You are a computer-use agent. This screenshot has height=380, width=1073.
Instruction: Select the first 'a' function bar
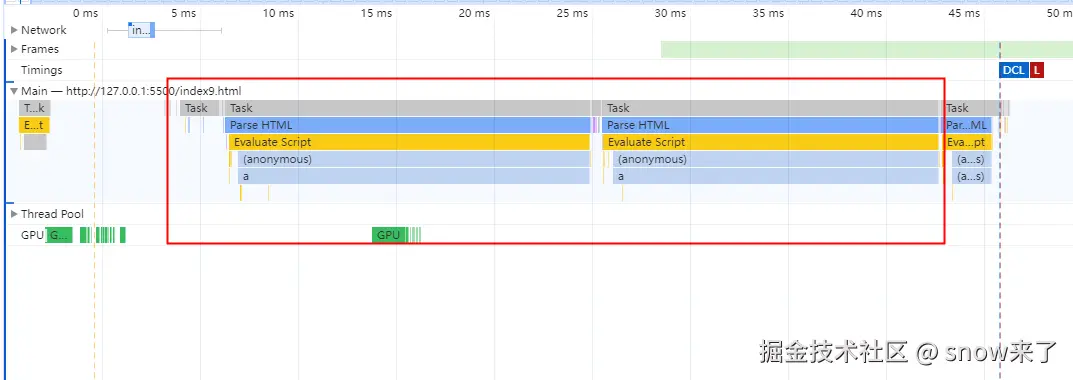point(413,177)
